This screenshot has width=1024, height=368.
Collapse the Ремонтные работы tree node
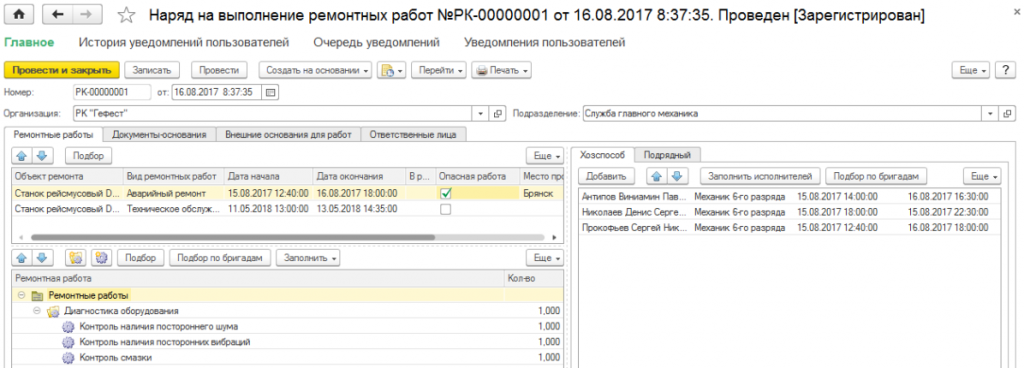click(22, 296)
